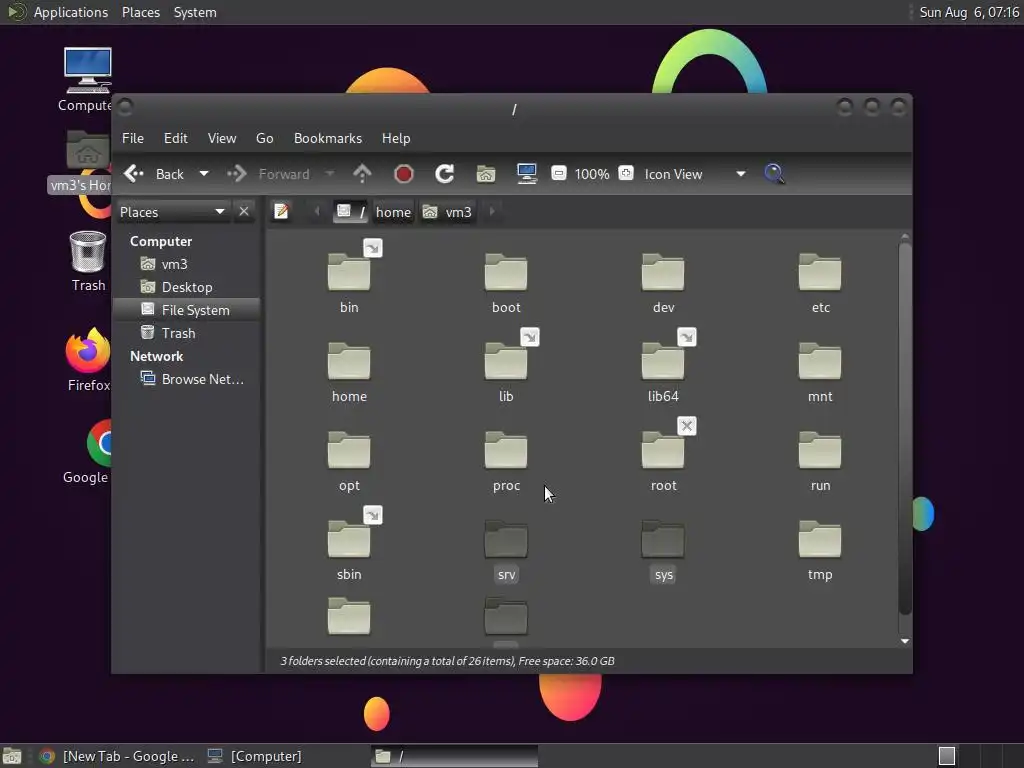The height and width of the screenshot is (768, 1024).
Task: Open the File menu
Action: (133, 138)
